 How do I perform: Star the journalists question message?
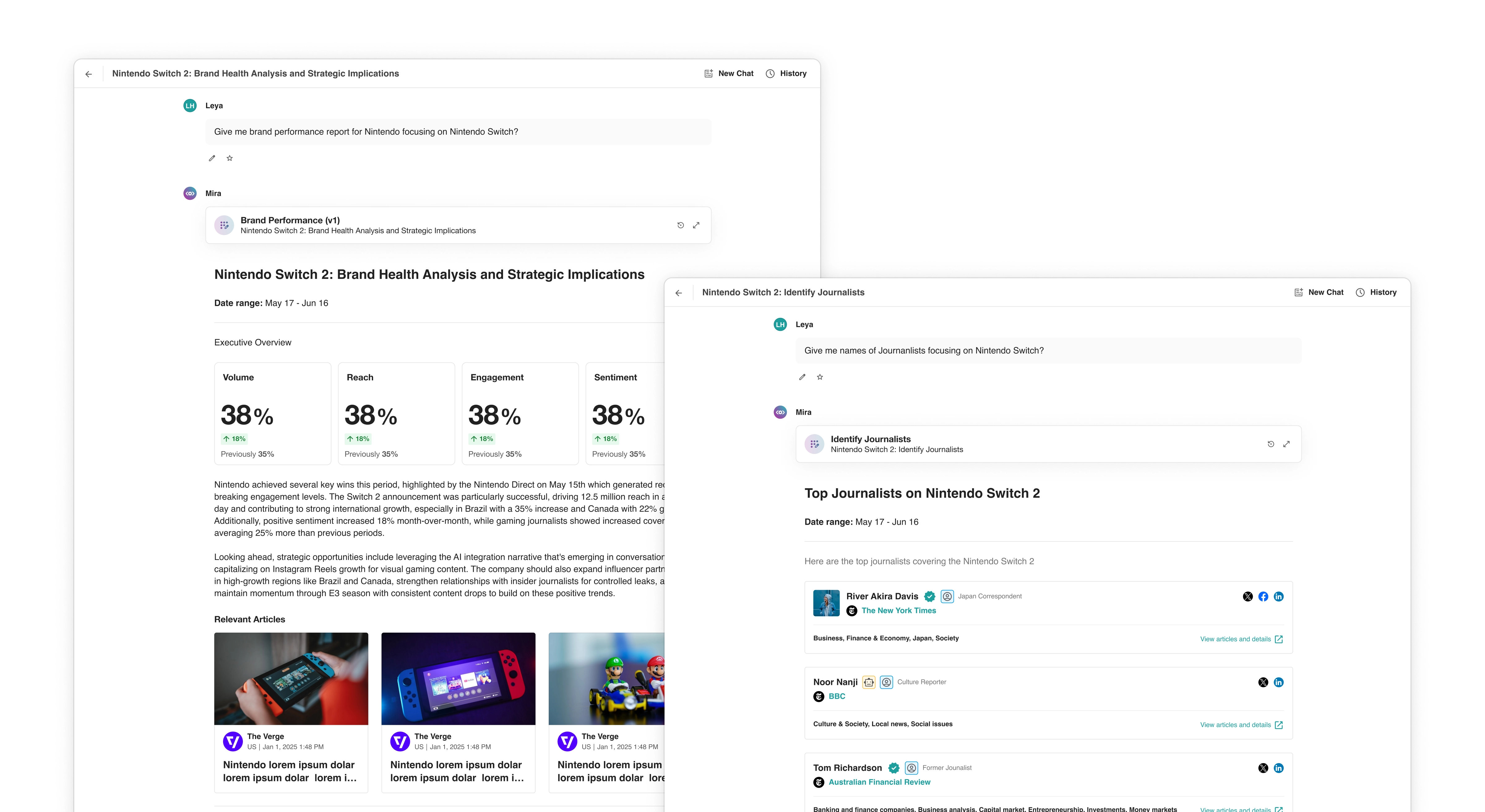820,377
